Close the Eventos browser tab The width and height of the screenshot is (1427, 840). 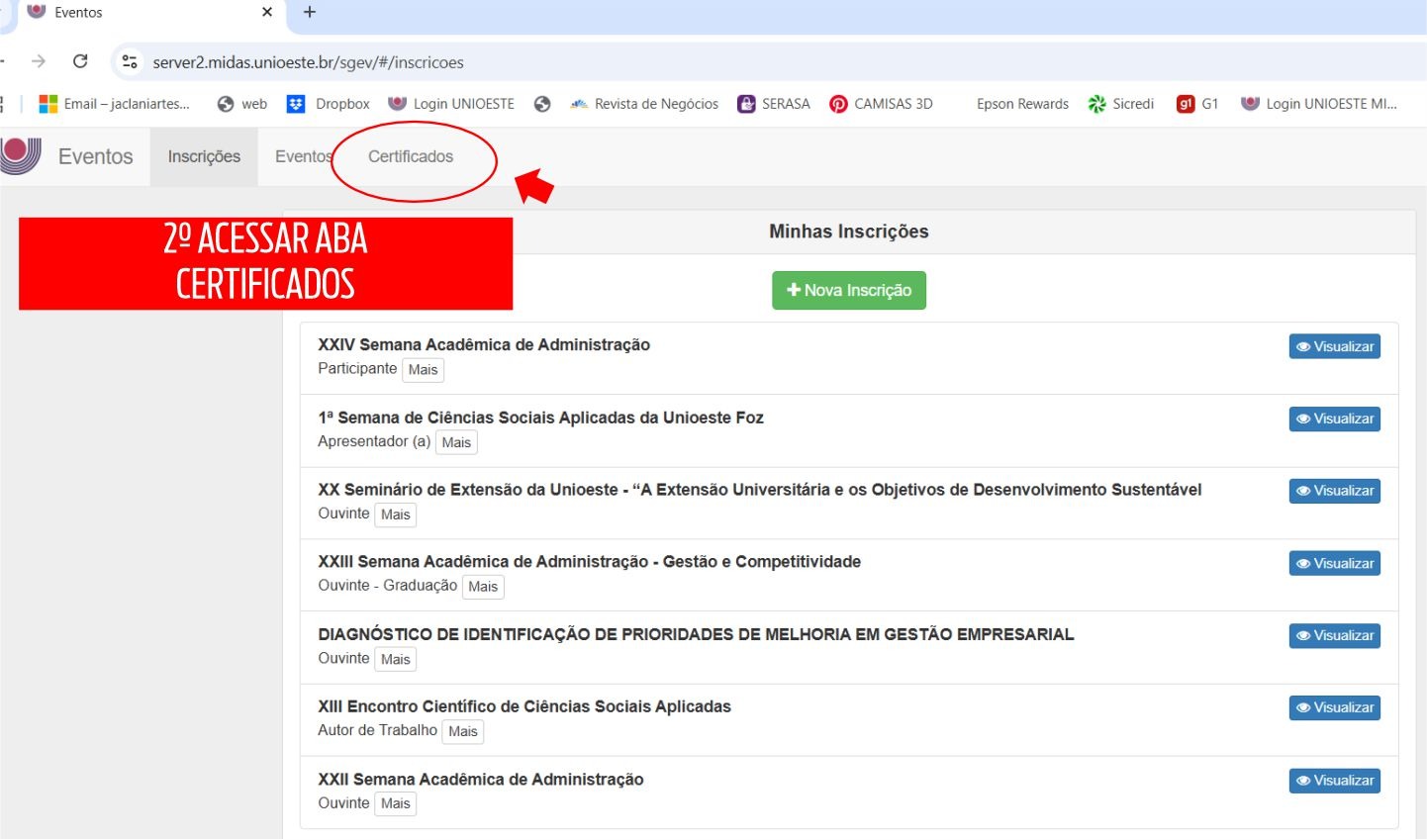point(267,12)
